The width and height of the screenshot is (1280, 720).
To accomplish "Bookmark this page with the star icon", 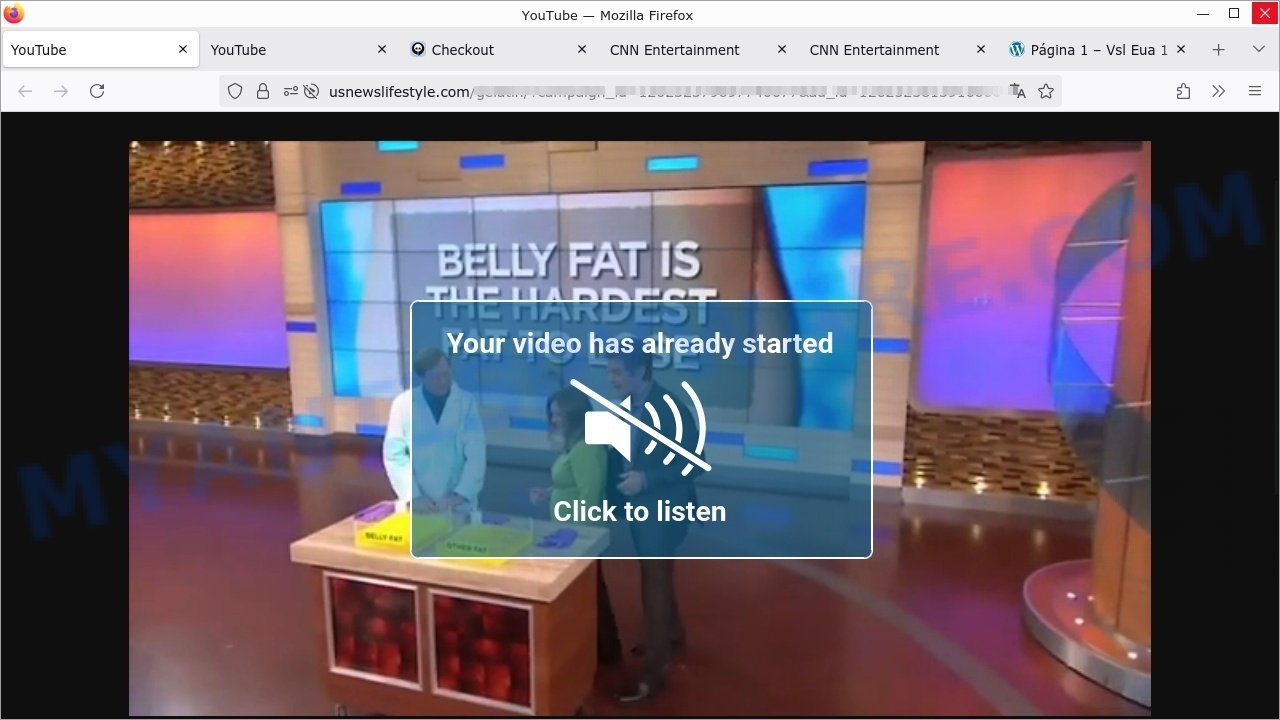I will (1046, 91).
